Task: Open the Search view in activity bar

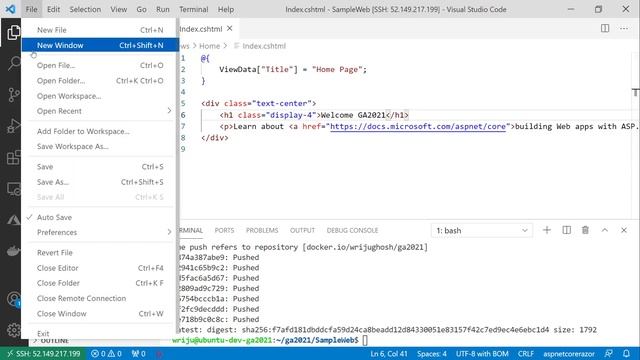Action: click(x=13, y=63)
